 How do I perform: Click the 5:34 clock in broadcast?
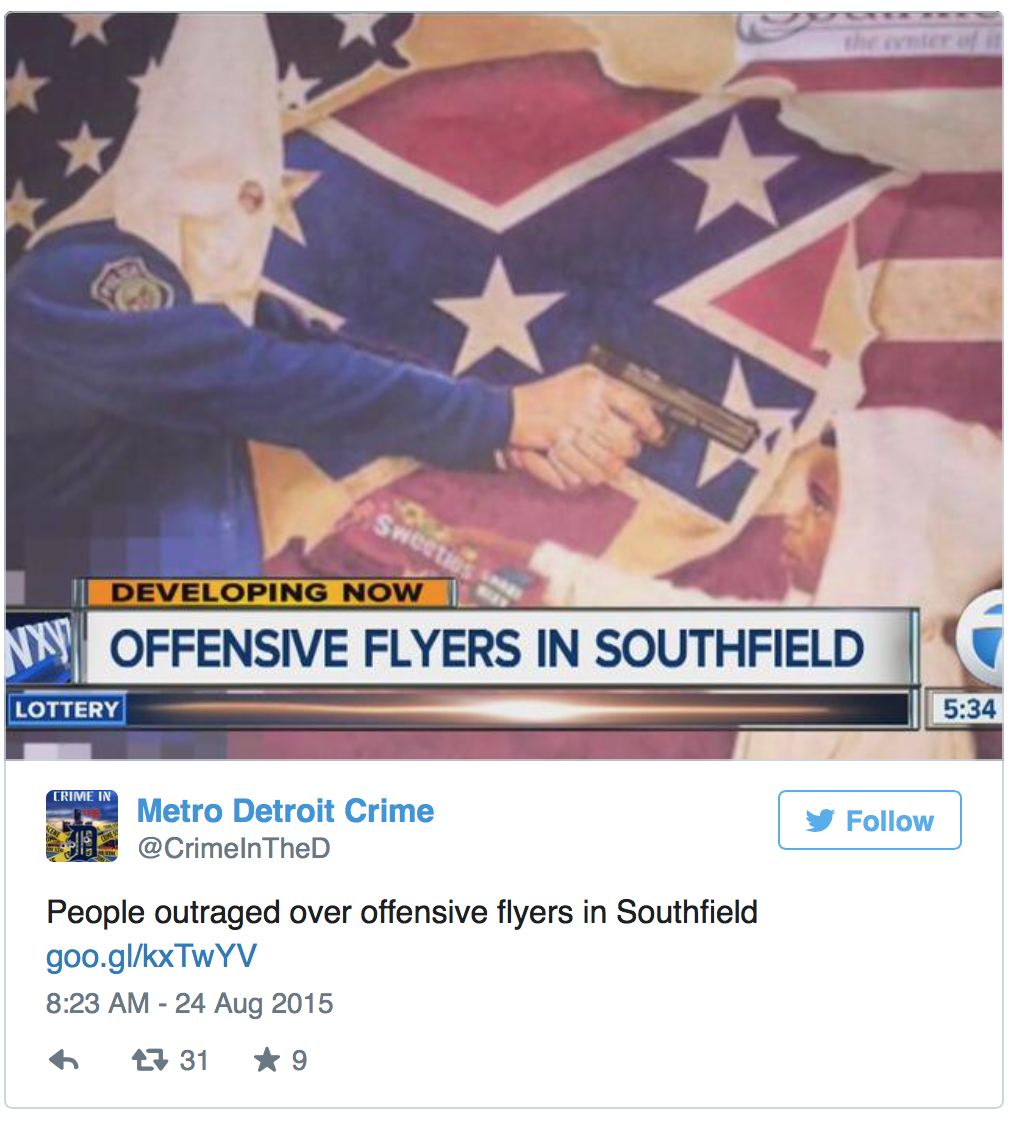coord(969,709)
